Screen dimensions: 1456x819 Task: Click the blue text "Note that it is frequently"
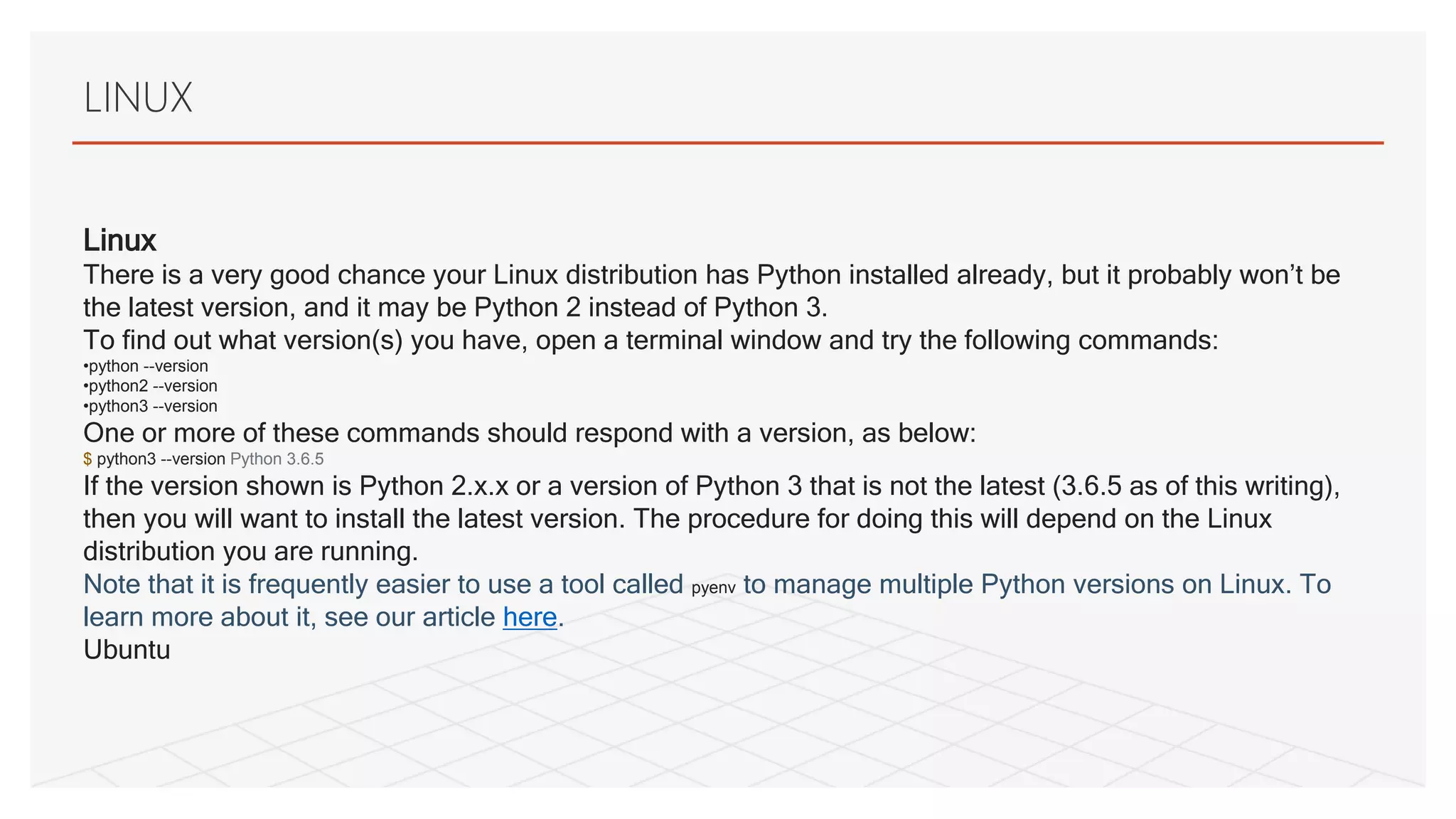pyautogui.click(x=382, y=584)
